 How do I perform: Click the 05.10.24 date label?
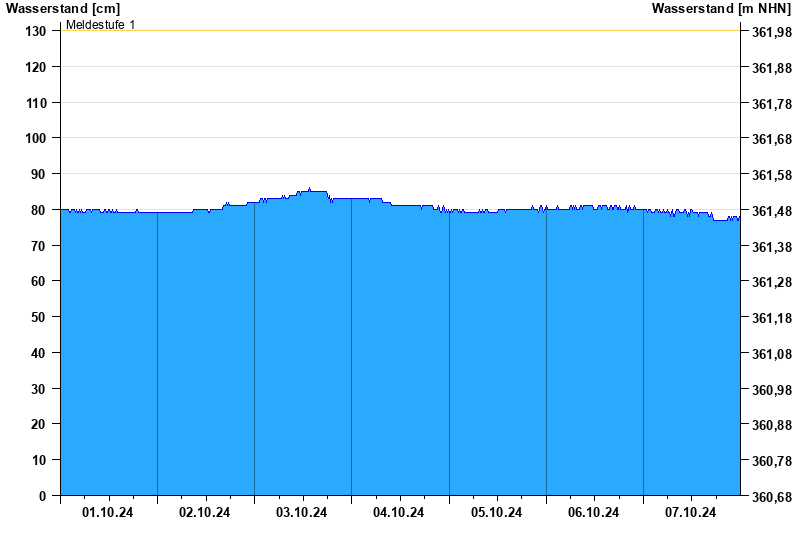tap(496, 512)
